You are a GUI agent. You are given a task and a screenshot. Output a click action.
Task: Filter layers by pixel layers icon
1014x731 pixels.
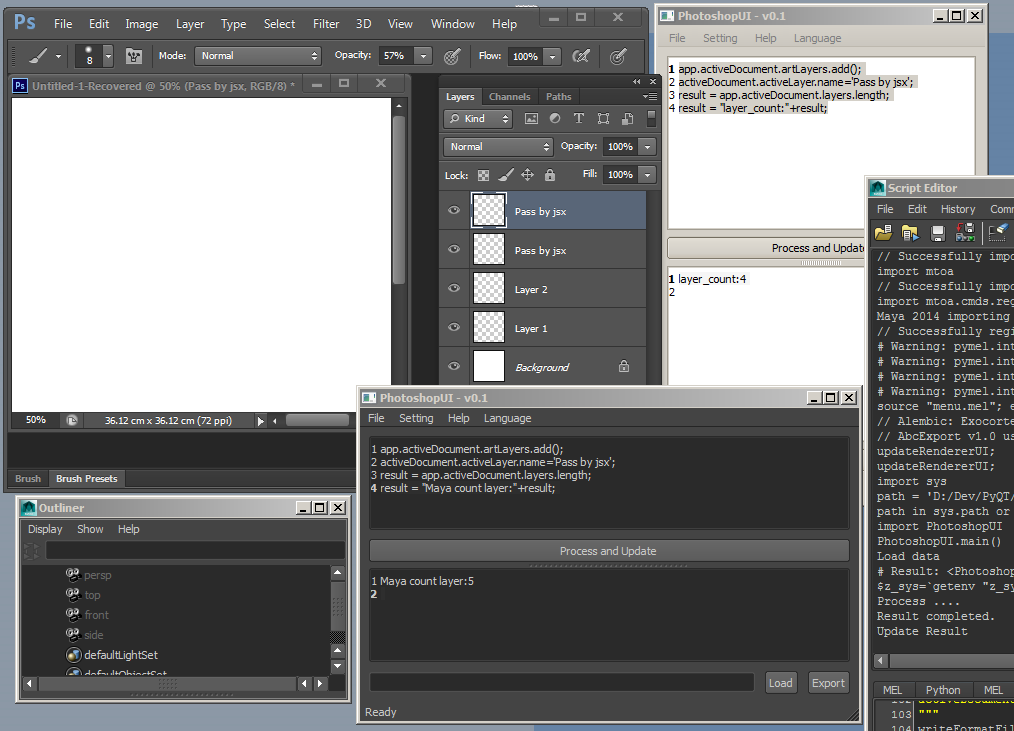pos(531,118)
